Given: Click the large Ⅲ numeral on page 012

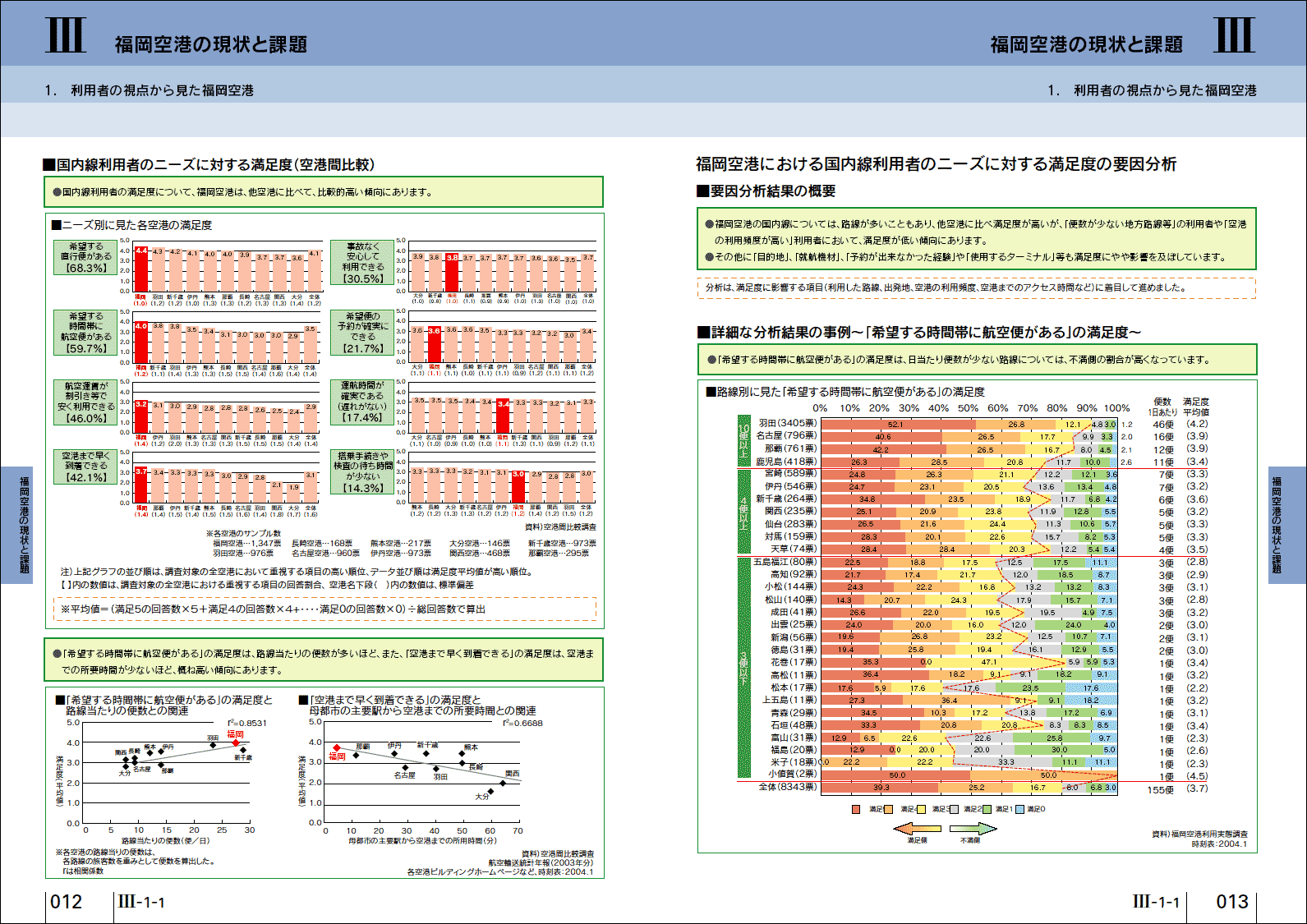Looking at the screenshot, I should pos(66,35).
